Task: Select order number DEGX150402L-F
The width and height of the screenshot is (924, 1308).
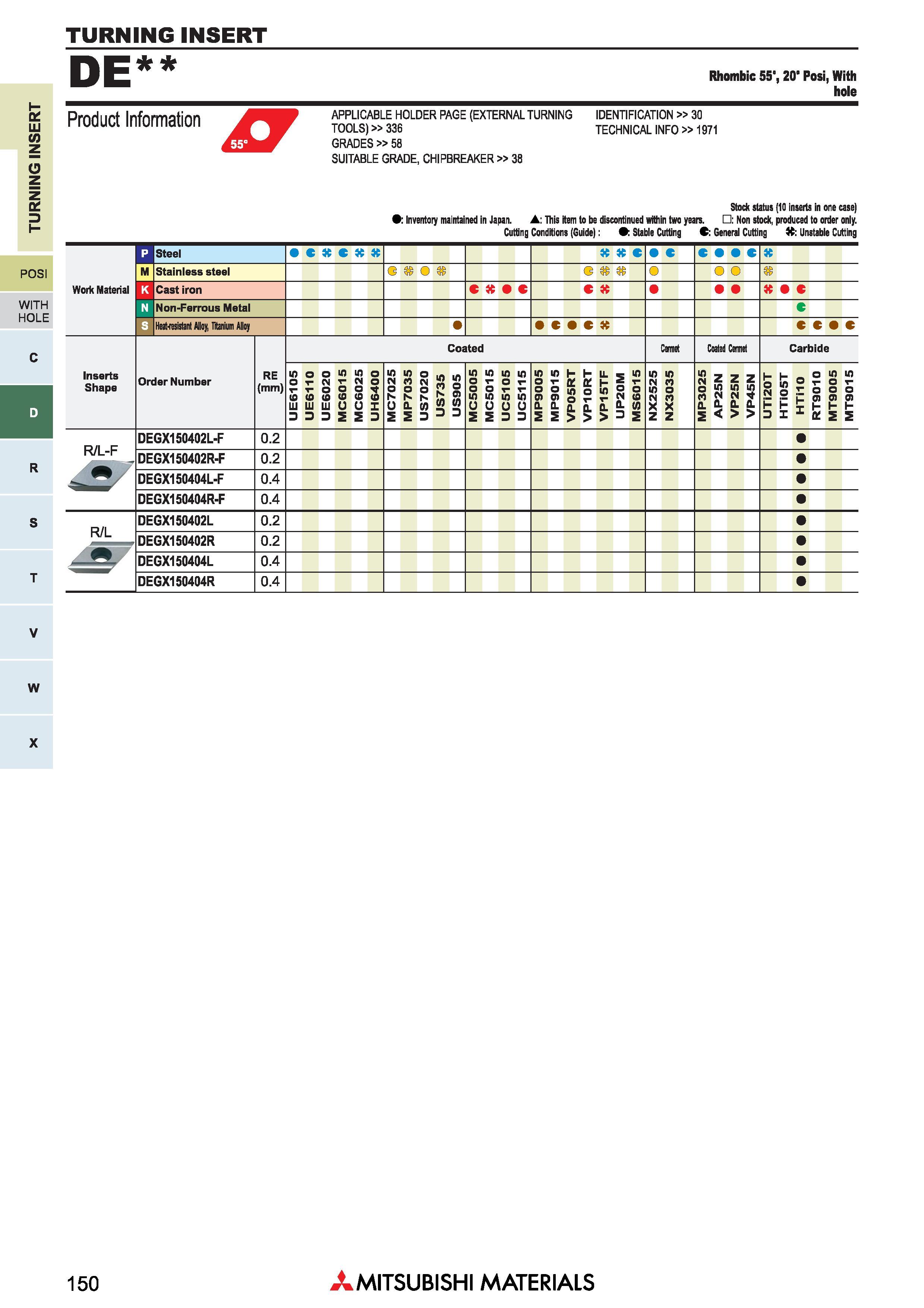Action: (x=181, y=438)
